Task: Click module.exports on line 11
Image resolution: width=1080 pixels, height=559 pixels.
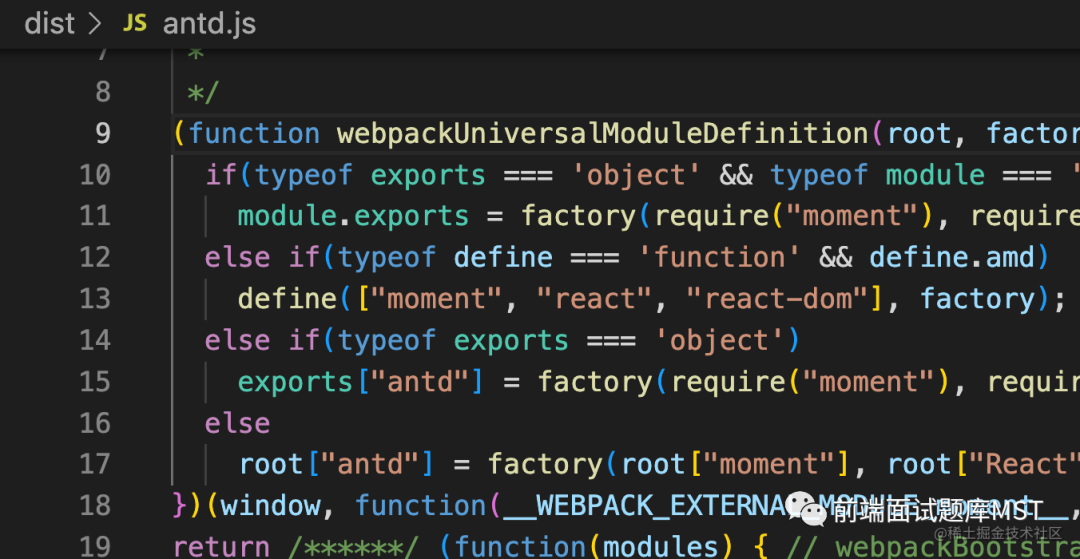Action: 353,215
